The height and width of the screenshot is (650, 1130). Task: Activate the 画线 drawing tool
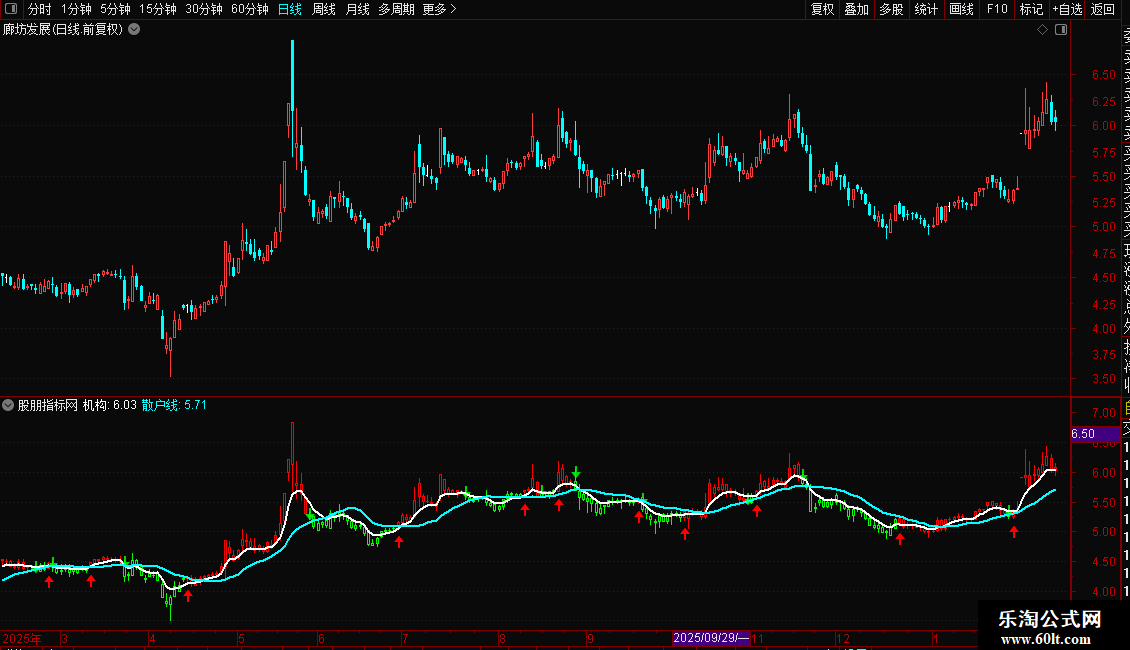point(961,9)
